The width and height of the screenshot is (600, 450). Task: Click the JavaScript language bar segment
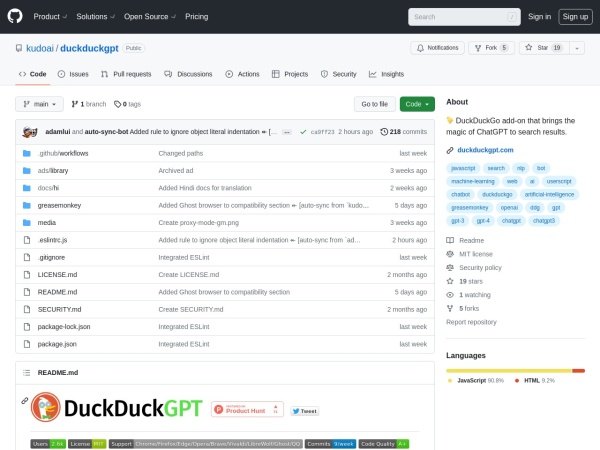[509, 370]
